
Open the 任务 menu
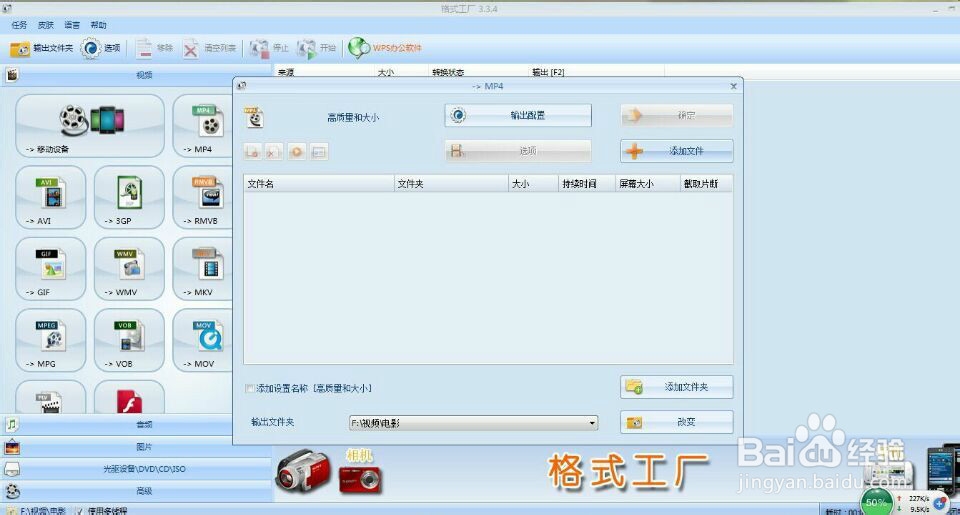(20, 25)
